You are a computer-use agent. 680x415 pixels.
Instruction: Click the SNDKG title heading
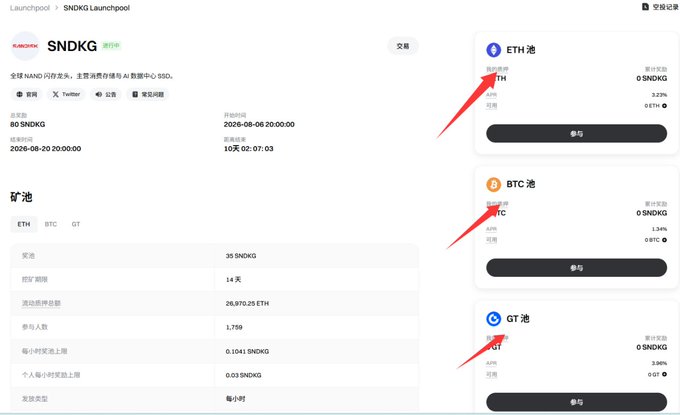click(x=72, y=46)
